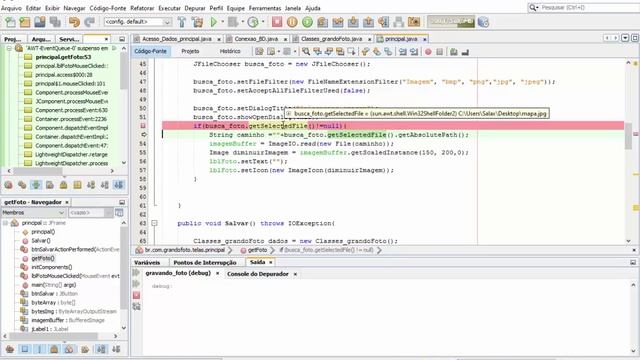The width and height of the screenshot is (640, 360).
Task: Click the green Run Project icon
Action: [213, 22]
